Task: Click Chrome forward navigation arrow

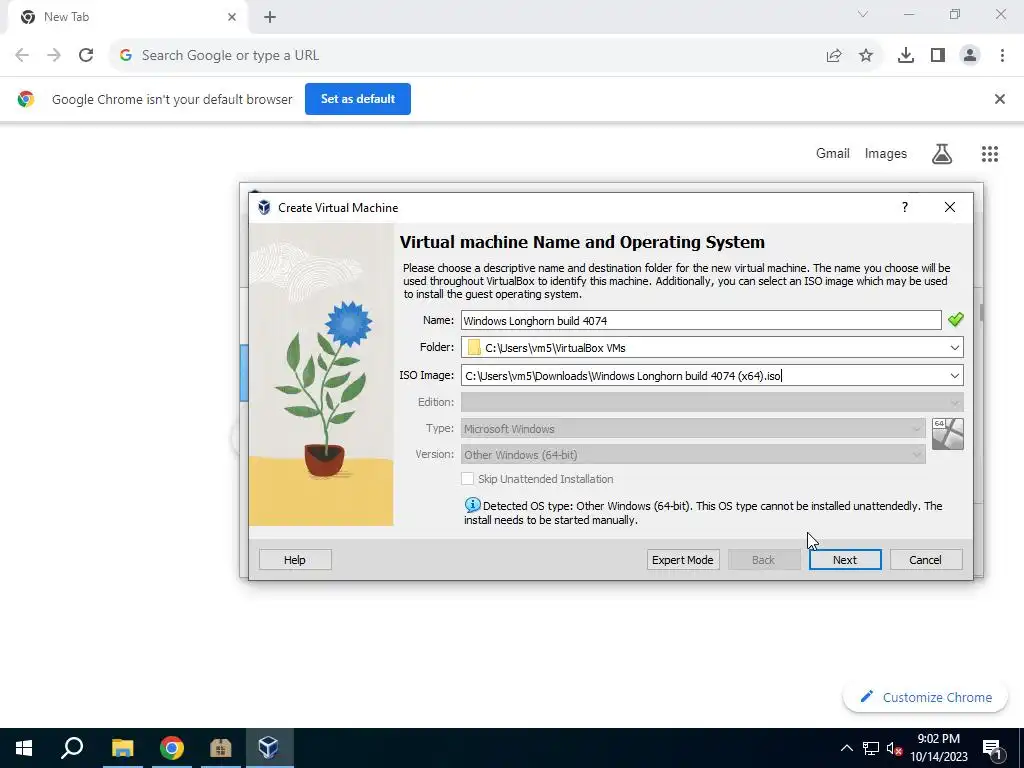Action: [x=54, y=56]
